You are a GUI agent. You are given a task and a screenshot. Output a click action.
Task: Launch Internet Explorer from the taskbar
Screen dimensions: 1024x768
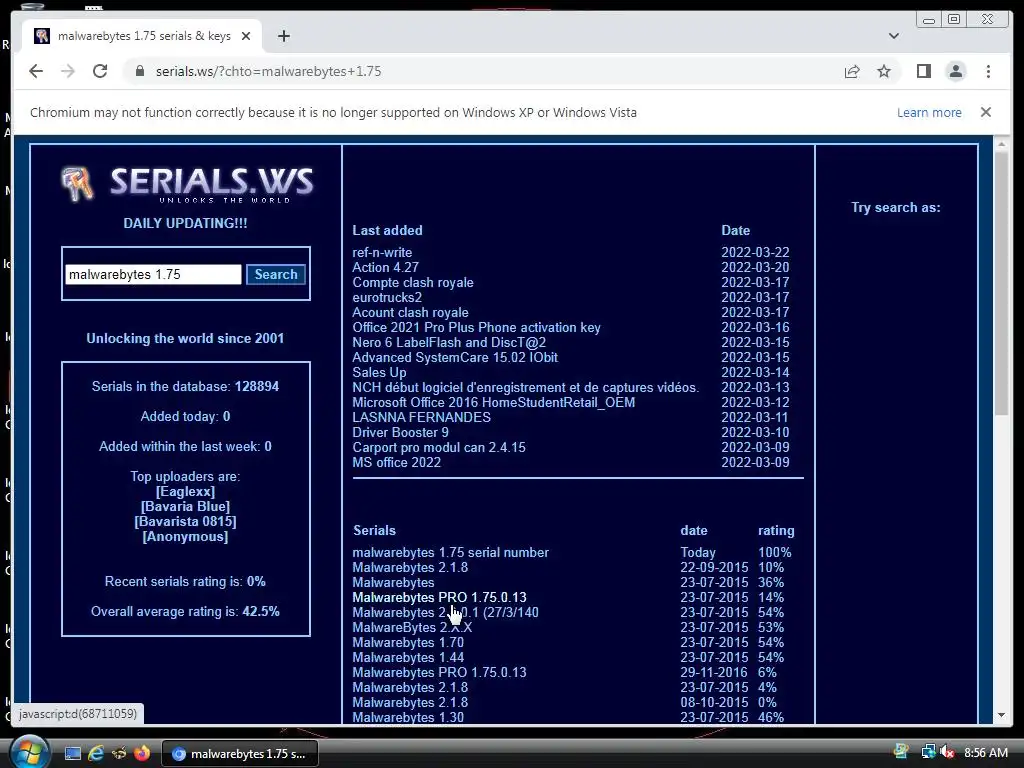click(96, 753)
